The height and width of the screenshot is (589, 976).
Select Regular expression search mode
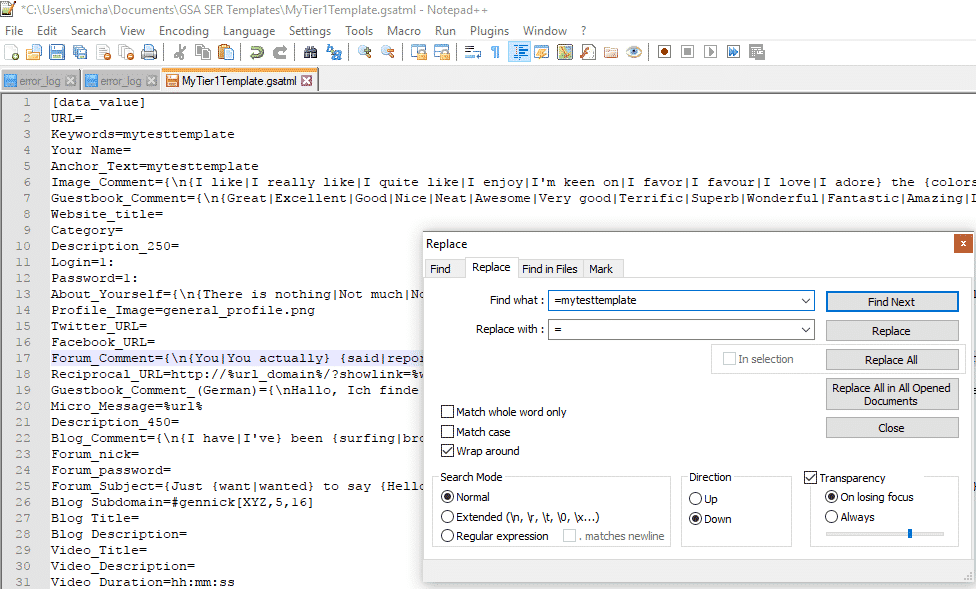[x=447, y=536]
